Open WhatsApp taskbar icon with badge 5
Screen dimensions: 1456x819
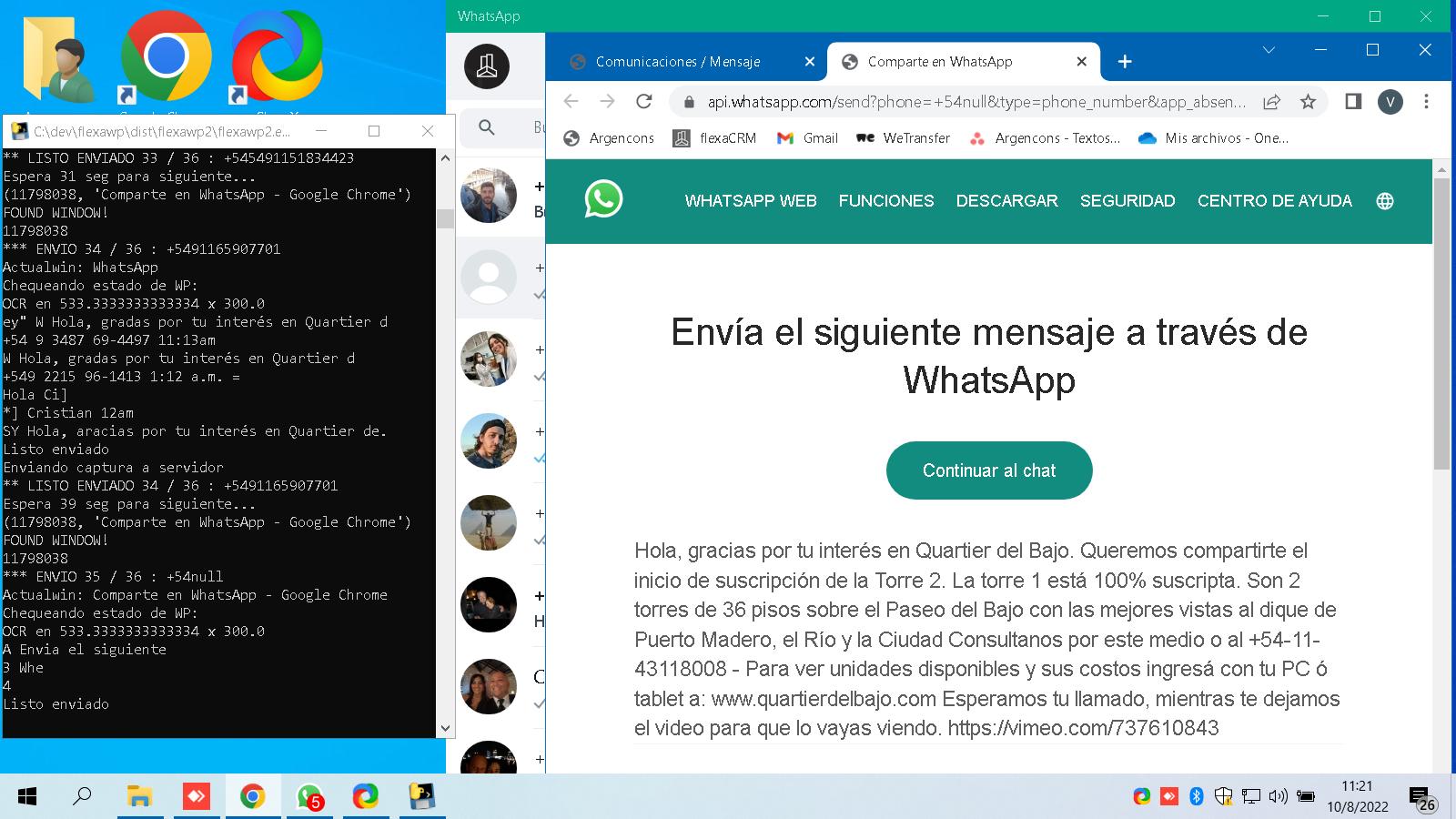tap(309, 798)
